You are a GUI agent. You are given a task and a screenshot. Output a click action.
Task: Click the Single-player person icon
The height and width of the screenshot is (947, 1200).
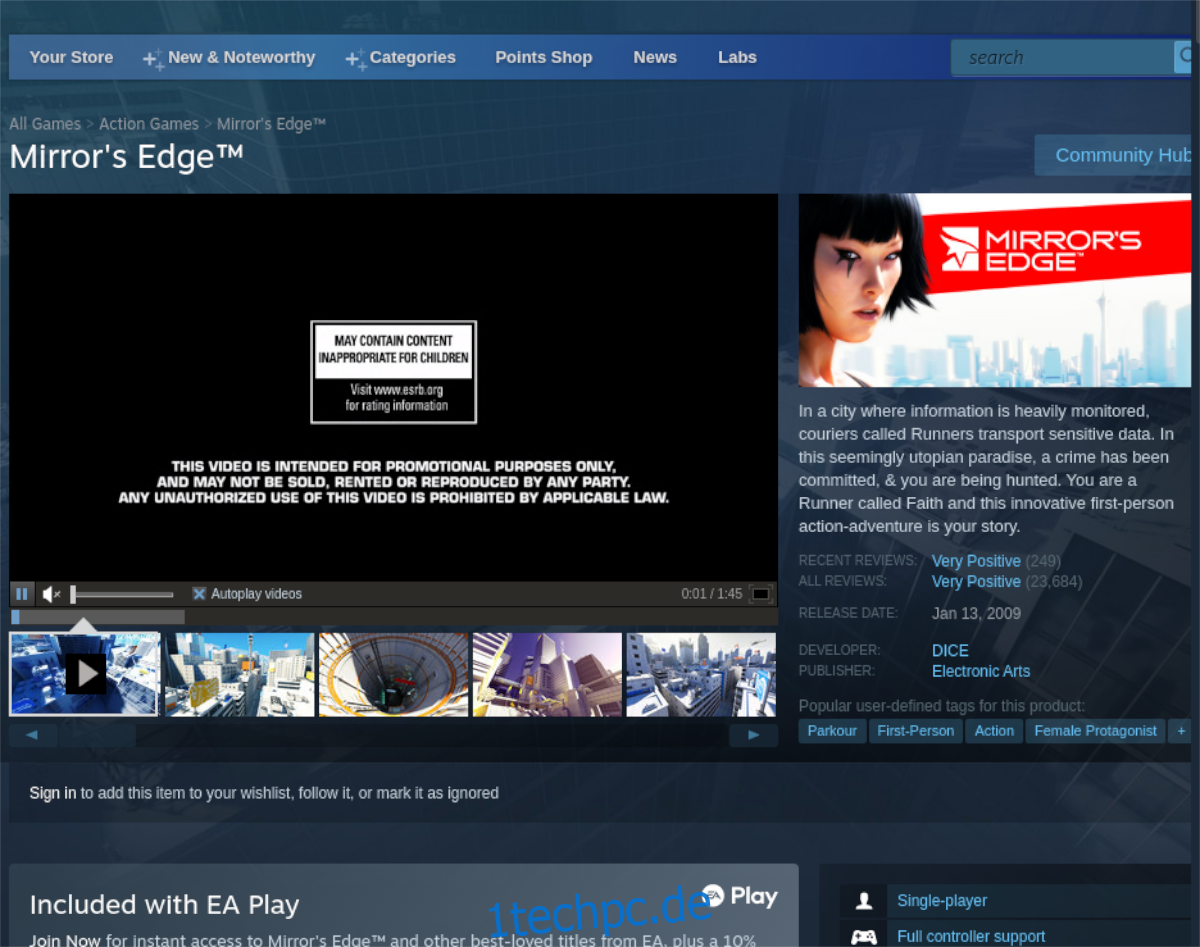864,901
